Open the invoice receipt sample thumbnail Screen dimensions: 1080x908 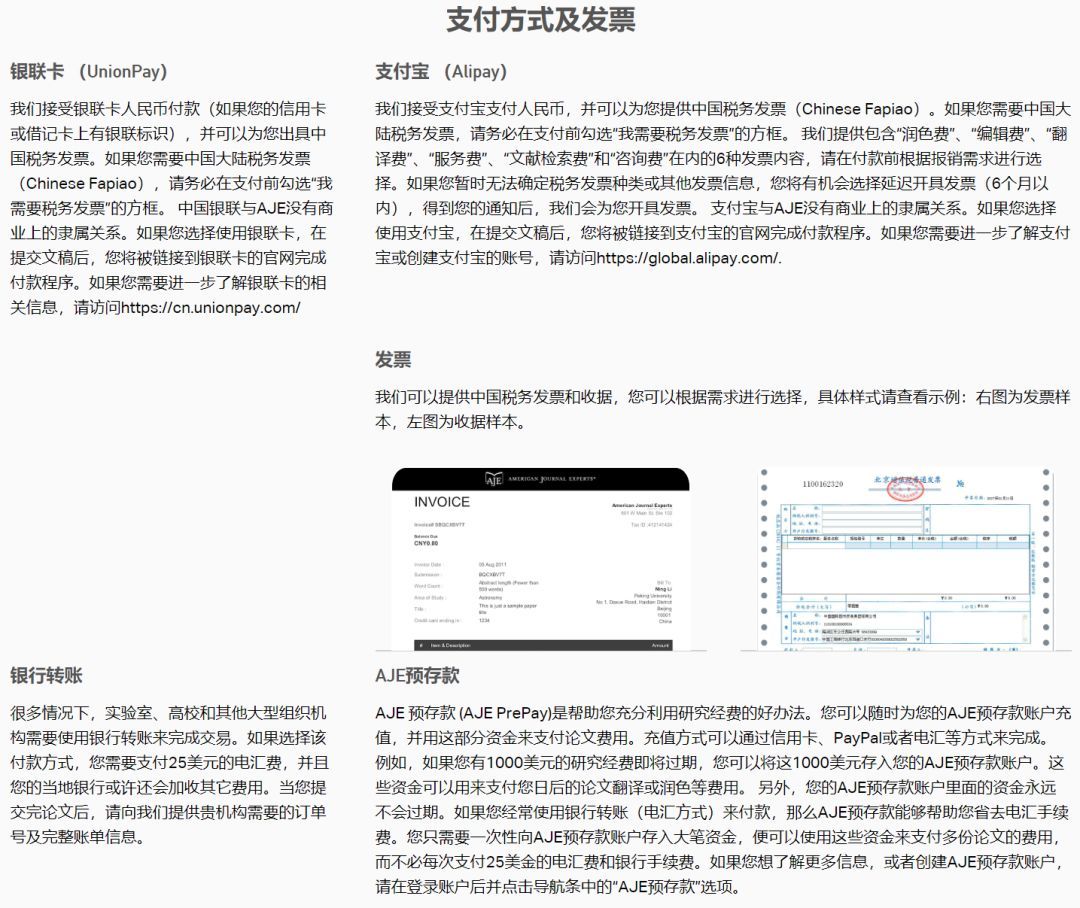[x=541, y=559]
